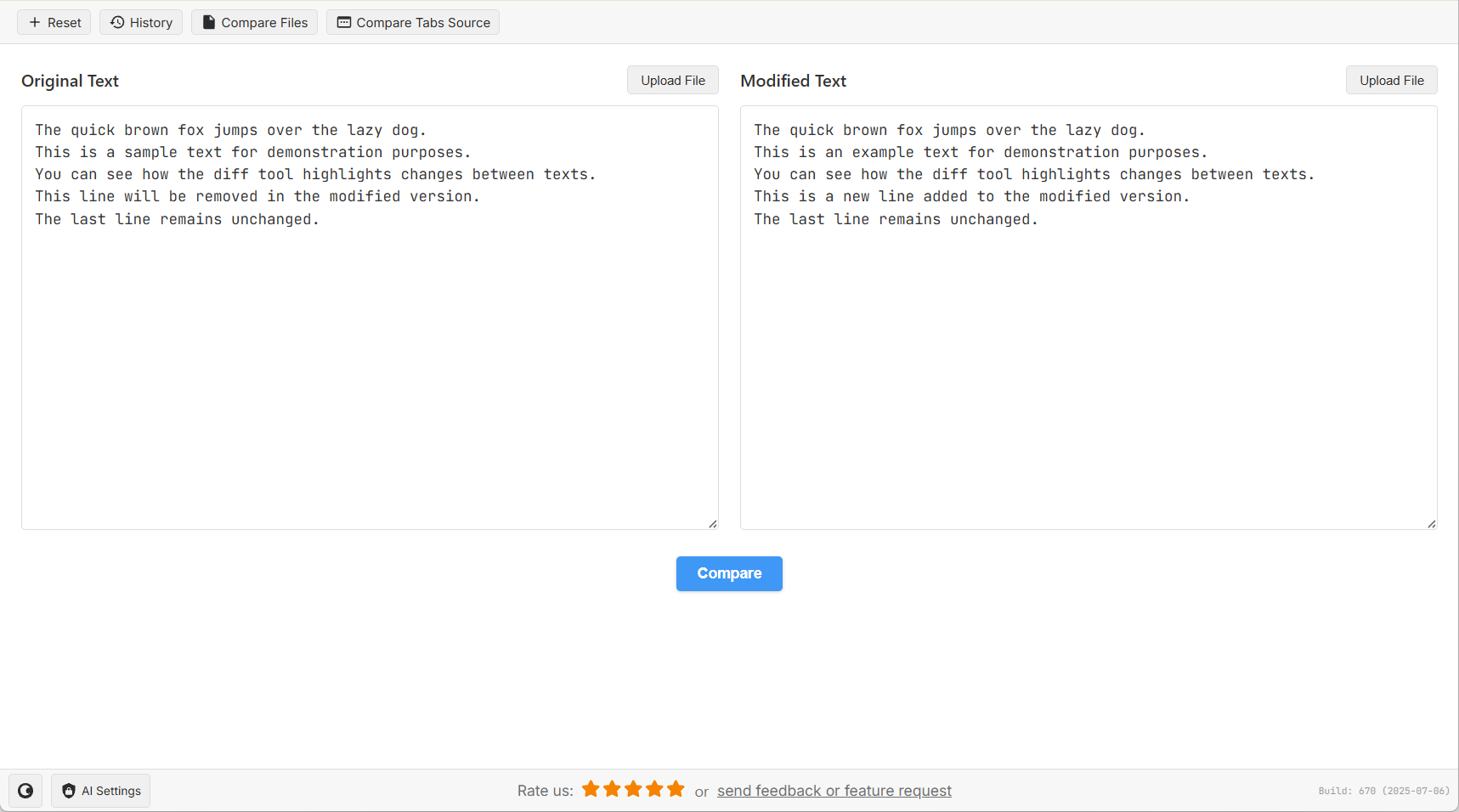Rate with the third star
The image size is (1459, 812).
click(633, 789)
